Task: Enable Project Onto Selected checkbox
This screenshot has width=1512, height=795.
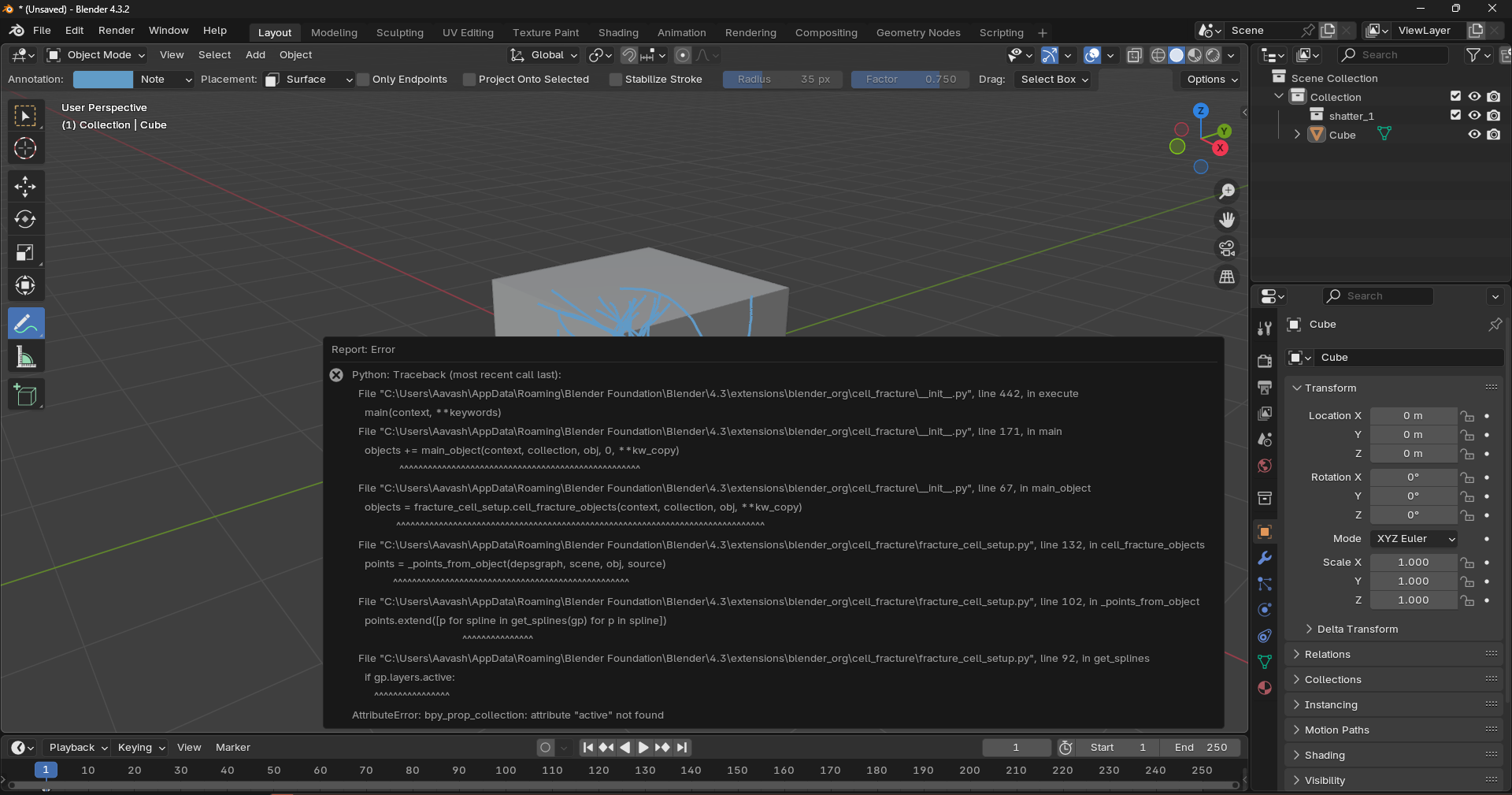Action: click(469, 80)
